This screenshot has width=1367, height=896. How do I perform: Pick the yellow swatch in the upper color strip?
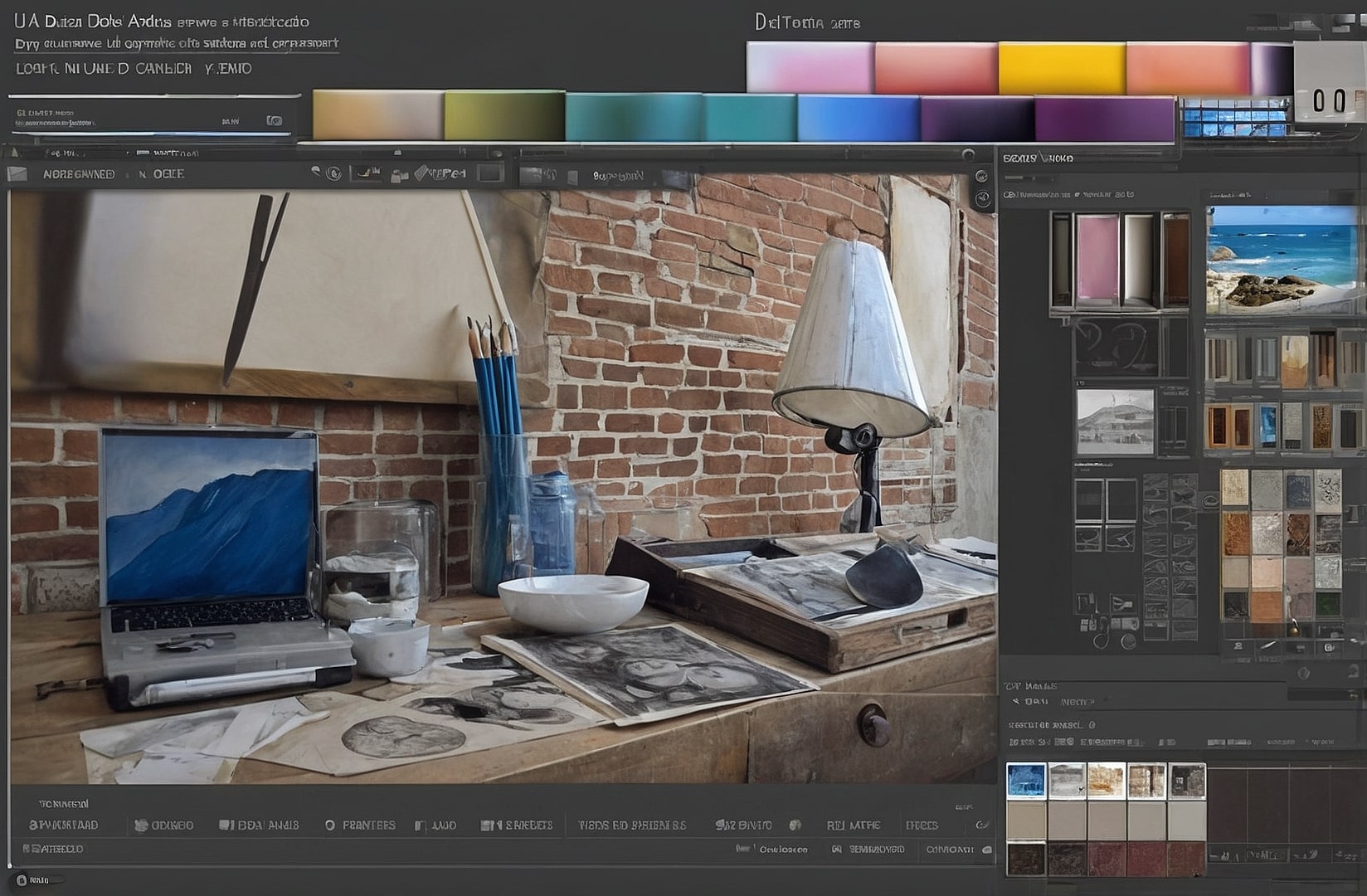[x=1062, y=67]
